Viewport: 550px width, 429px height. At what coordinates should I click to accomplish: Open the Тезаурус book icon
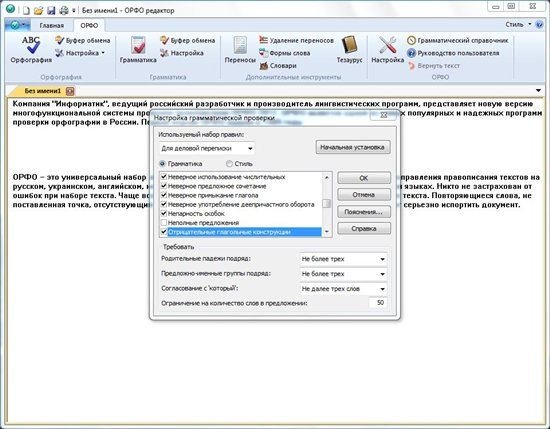point(349,49)
